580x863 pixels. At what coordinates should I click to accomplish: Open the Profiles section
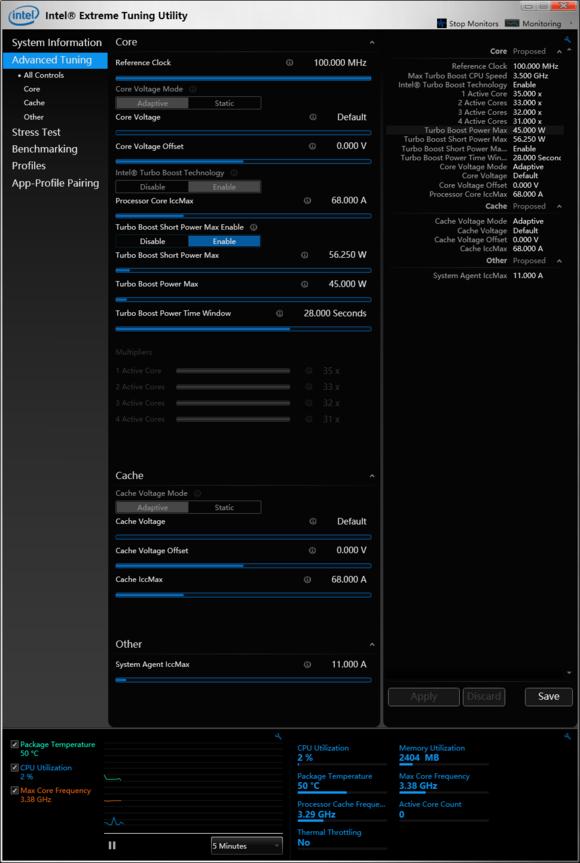(29, 166)
